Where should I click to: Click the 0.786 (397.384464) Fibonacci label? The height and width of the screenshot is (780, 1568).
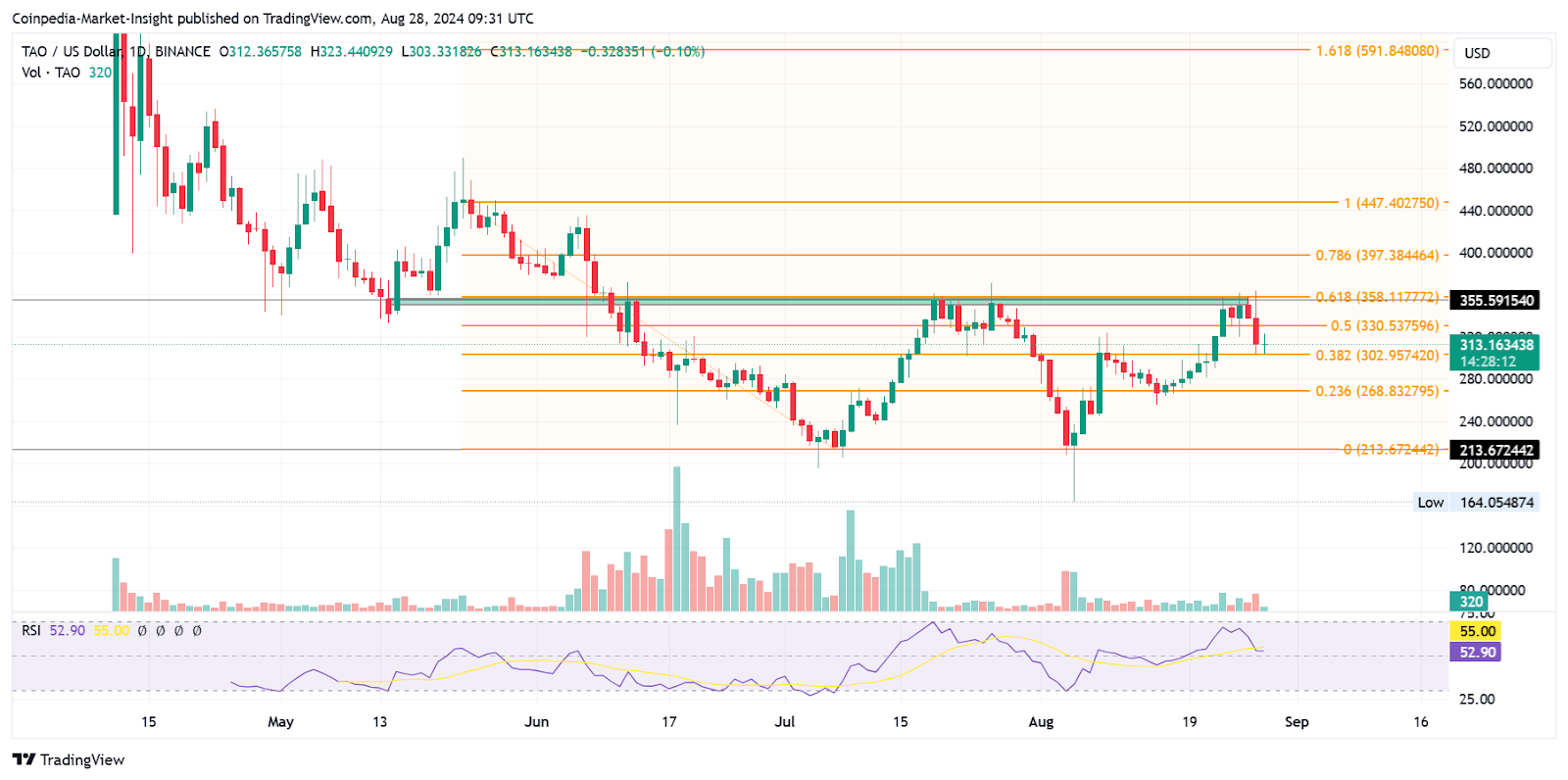[1377, 255]
